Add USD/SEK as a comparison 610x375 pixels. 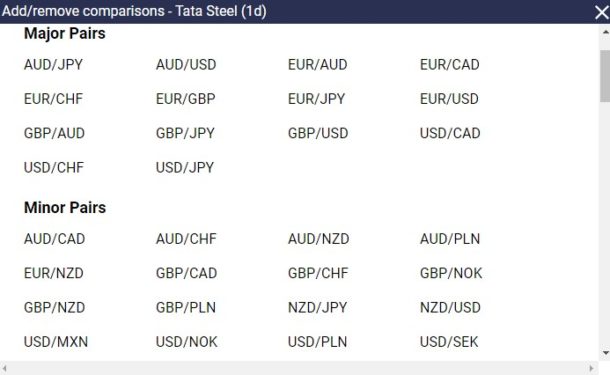pos(449,342)
